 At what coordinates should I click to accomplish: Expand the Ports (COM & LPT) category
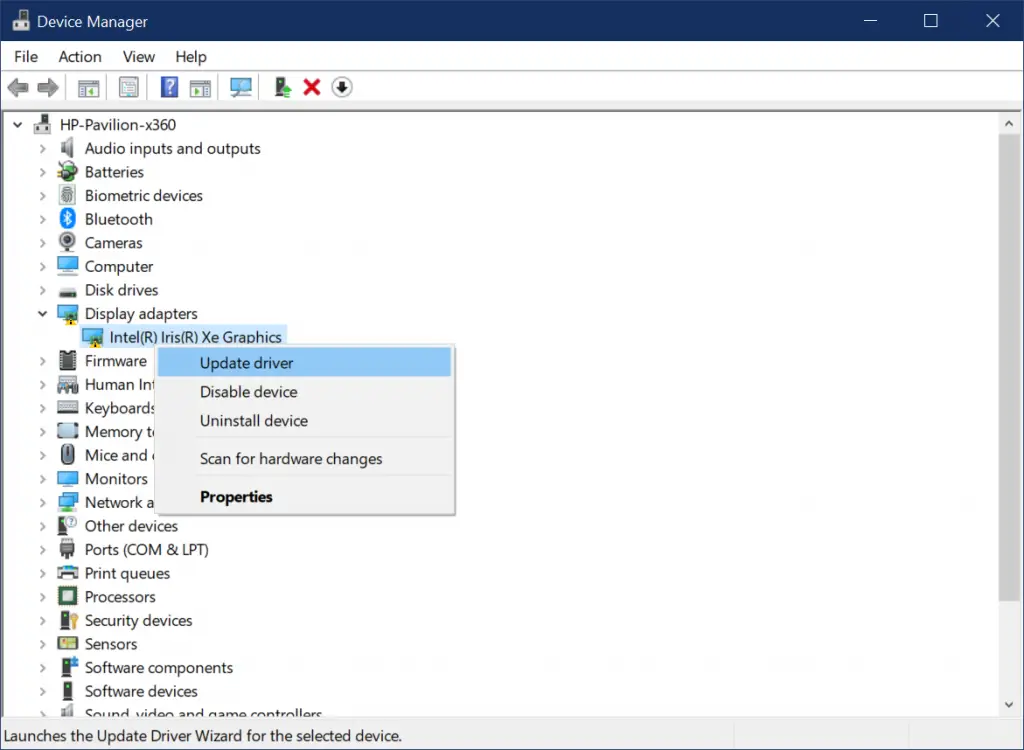(x=42, y=549)
